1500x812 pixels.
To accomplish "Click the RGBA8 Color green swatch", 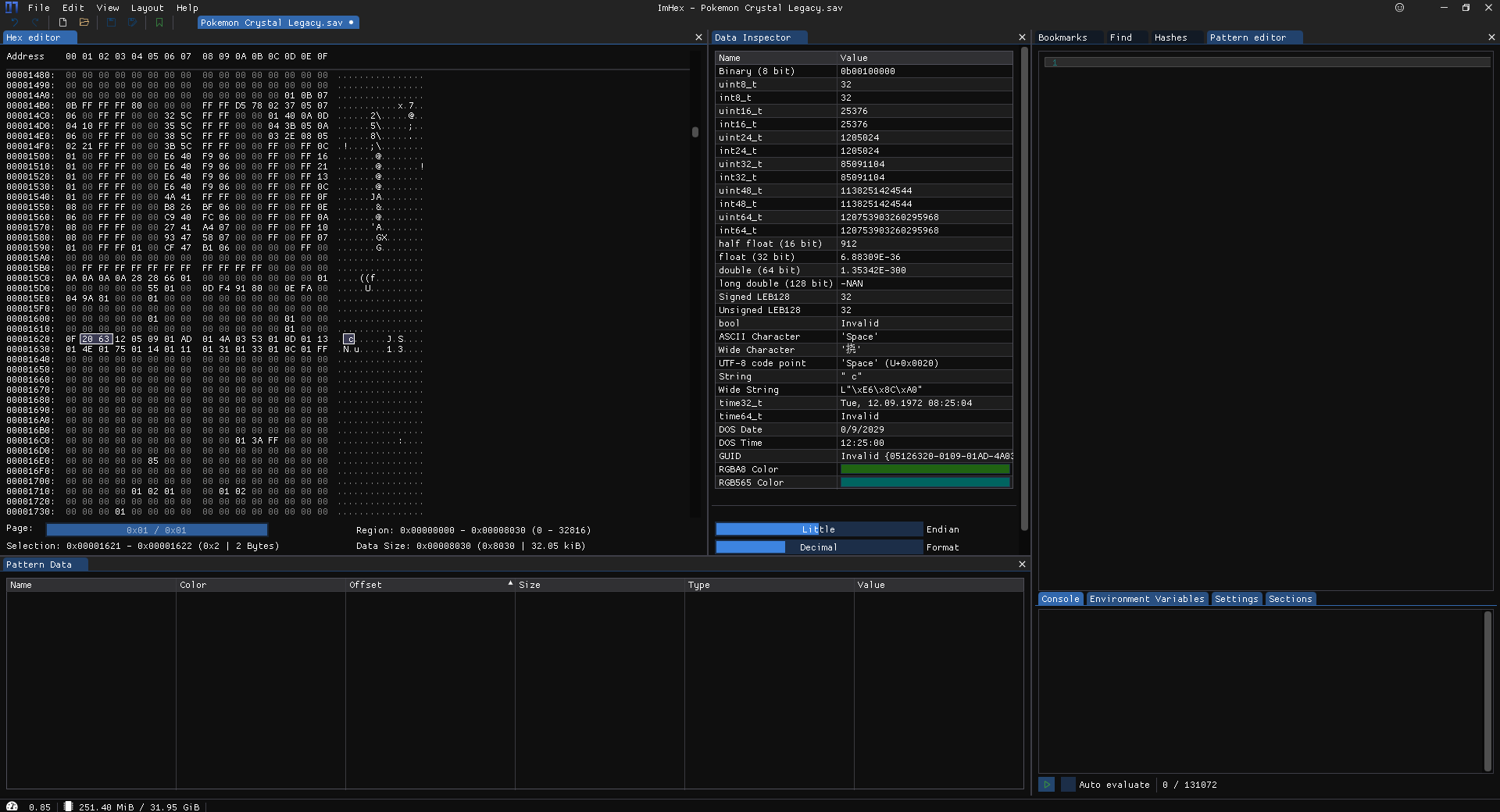I will point(925,469).
